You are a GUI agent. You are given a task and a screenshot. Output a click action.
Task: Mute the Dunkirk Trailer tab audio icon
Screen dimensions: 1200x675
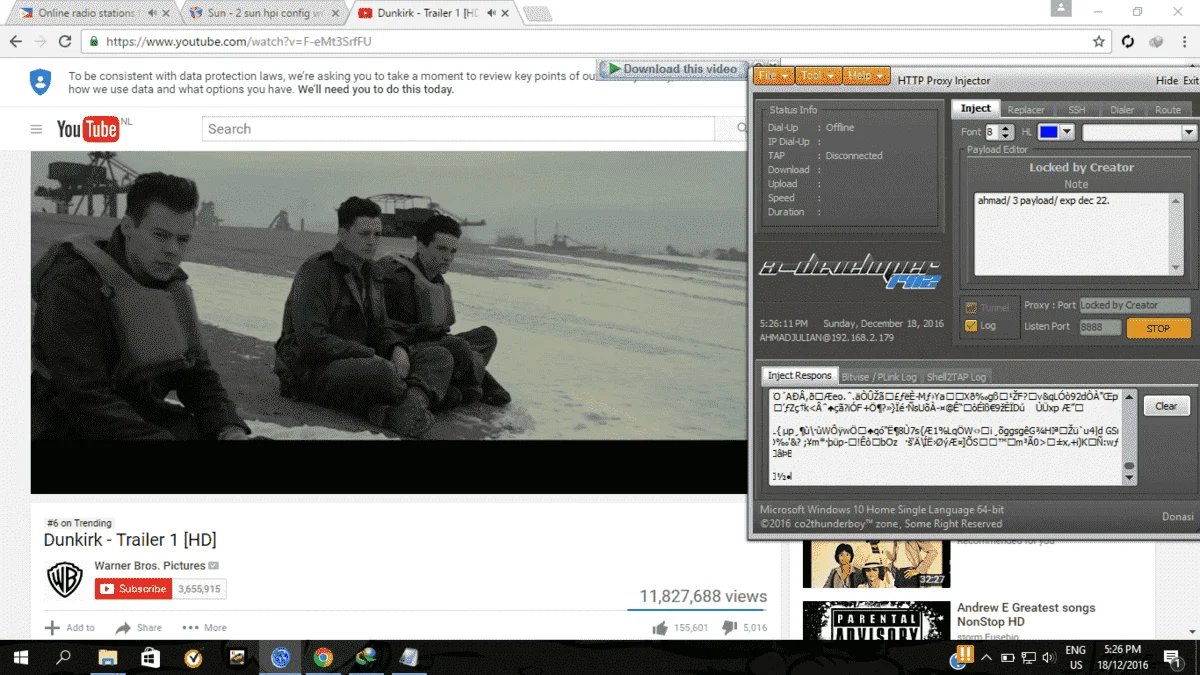pyautogui.click(x=492, y=13)
